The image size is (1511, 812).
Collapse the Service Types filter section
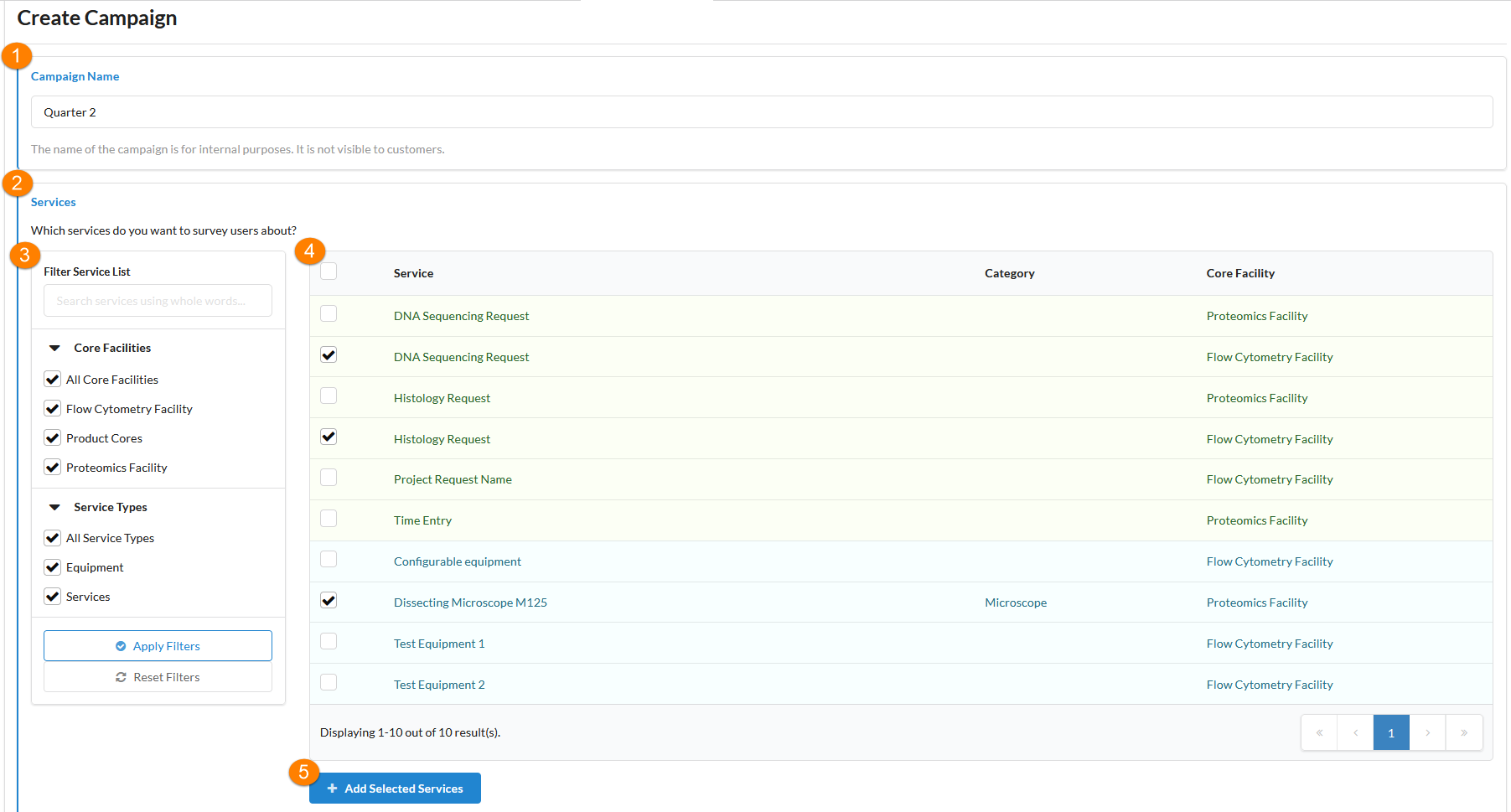(55, 507)
